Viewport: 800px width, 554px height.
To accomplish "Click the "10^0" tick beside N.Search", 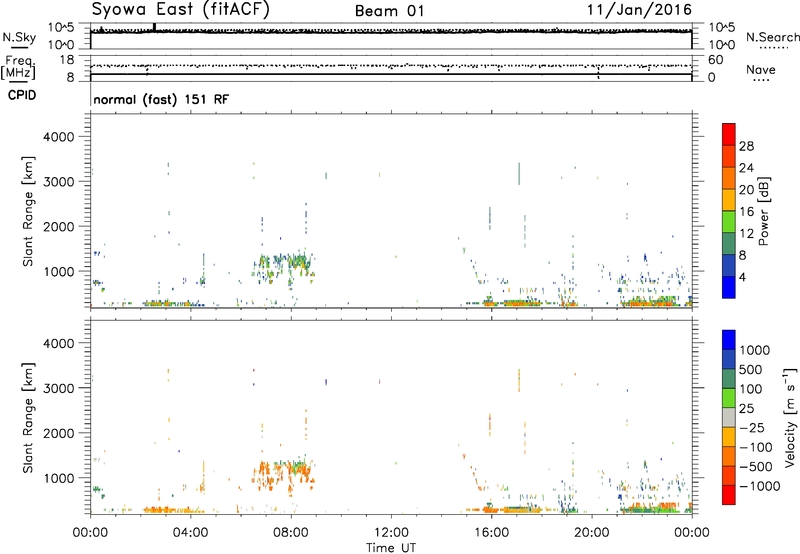I will 722,45.
